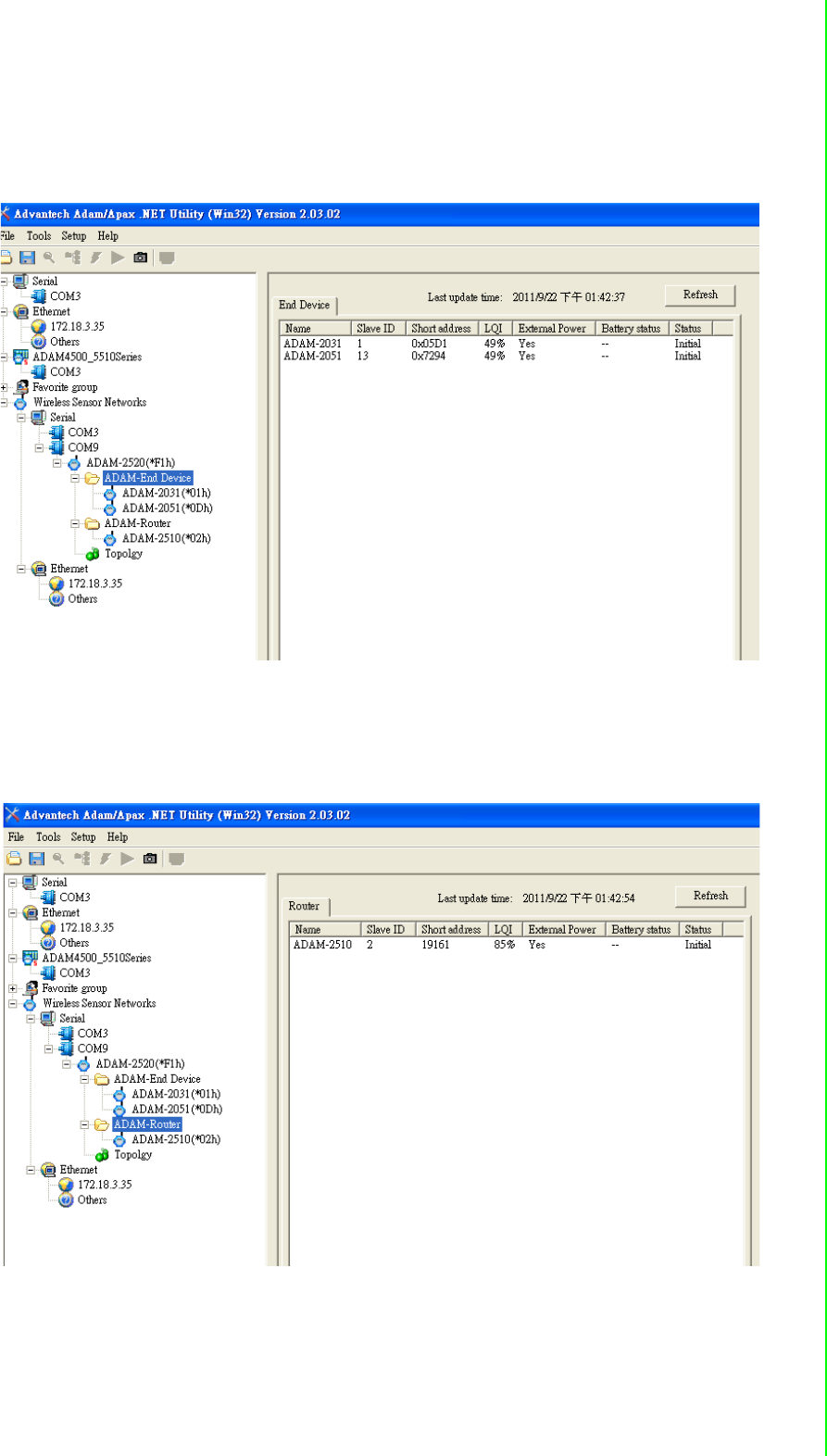Sort by Slave ID column in End Device table
This screenshot has width=827, height=1456.
378,329
